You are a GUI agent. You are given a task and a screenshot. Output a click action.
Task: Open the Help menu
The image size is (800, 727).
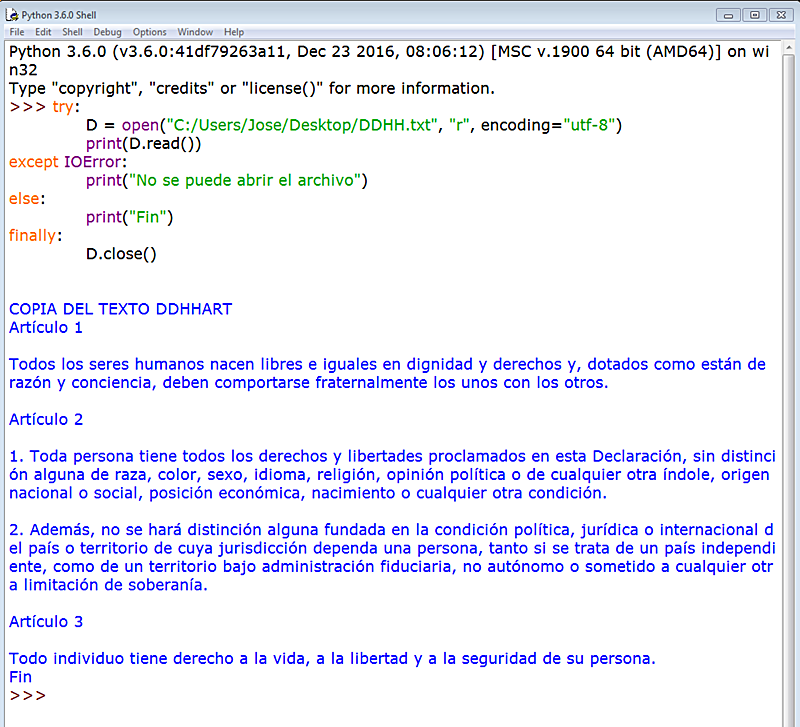coord(233,32)
